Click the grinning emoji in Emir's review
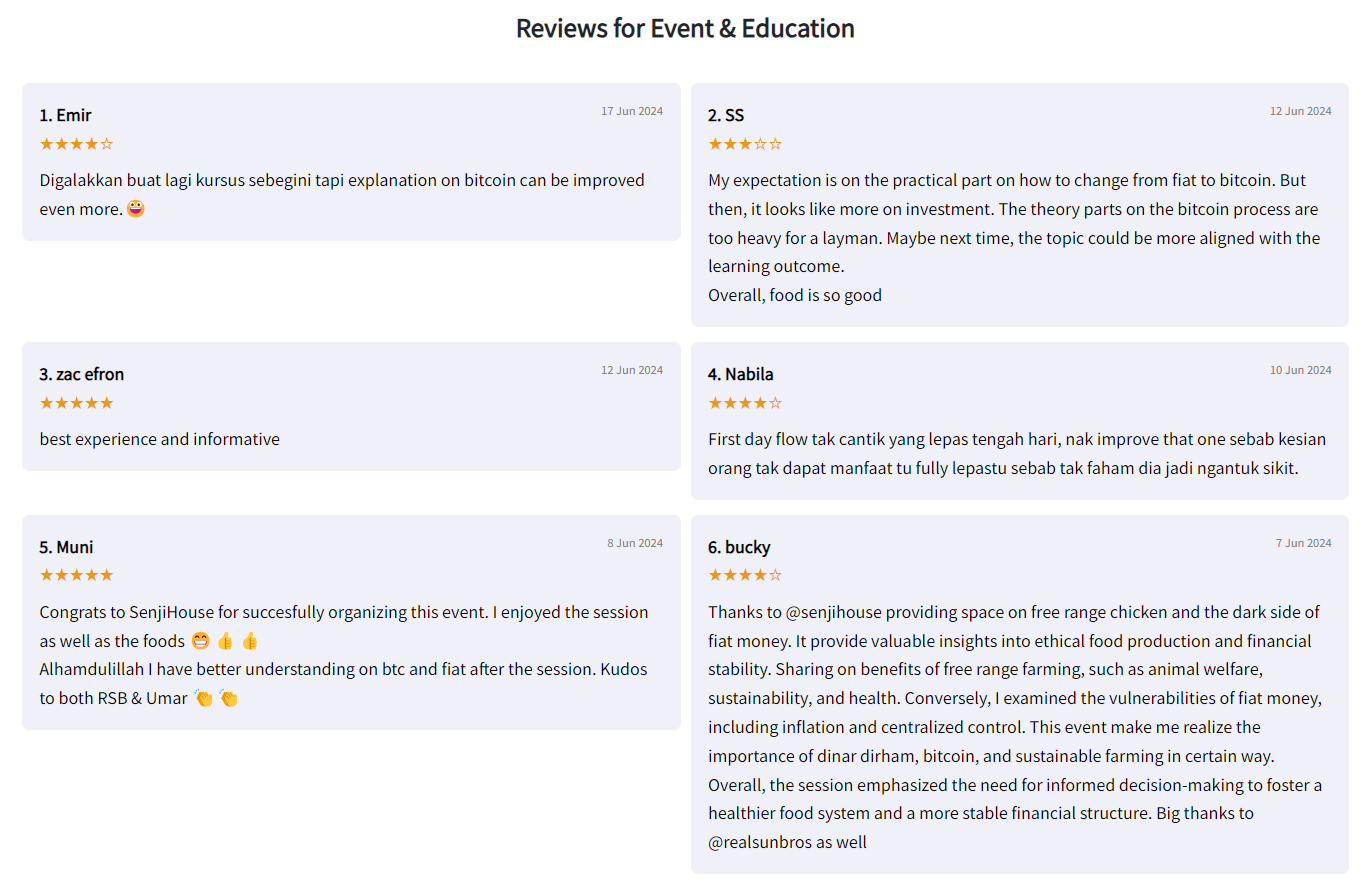 point(136,209)
